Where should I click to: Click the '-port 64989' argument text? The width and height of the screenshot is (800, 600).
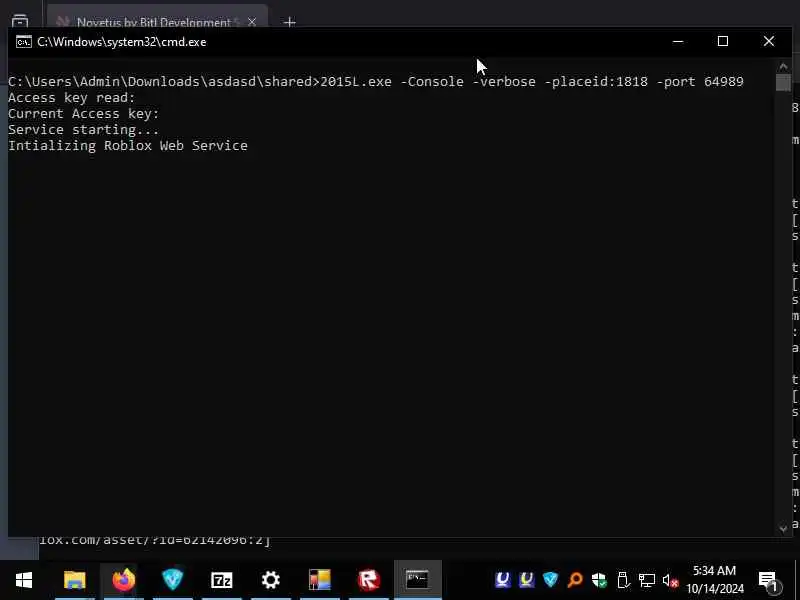pyautogui.click(x=700, y=82)
